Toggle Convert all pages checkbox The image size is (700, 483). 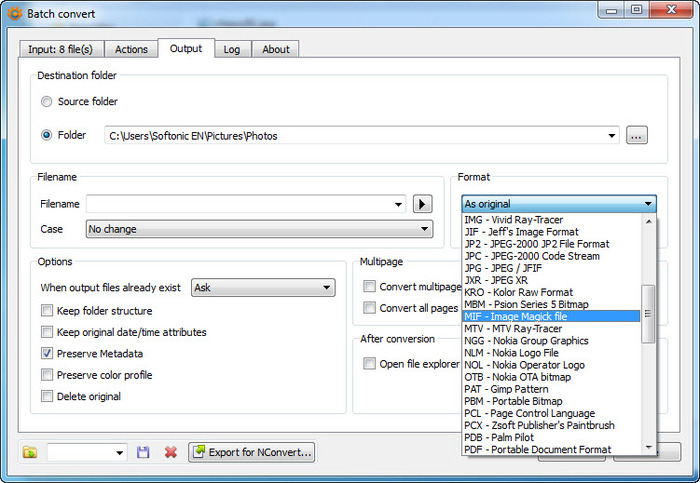pos(369,308)
